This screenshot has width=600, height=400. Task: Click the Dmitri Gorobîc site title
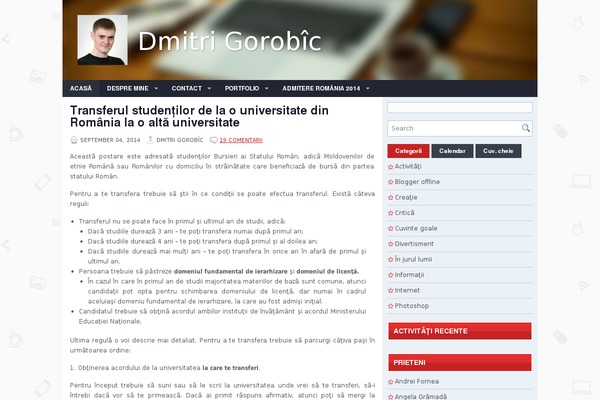[230, 41]
